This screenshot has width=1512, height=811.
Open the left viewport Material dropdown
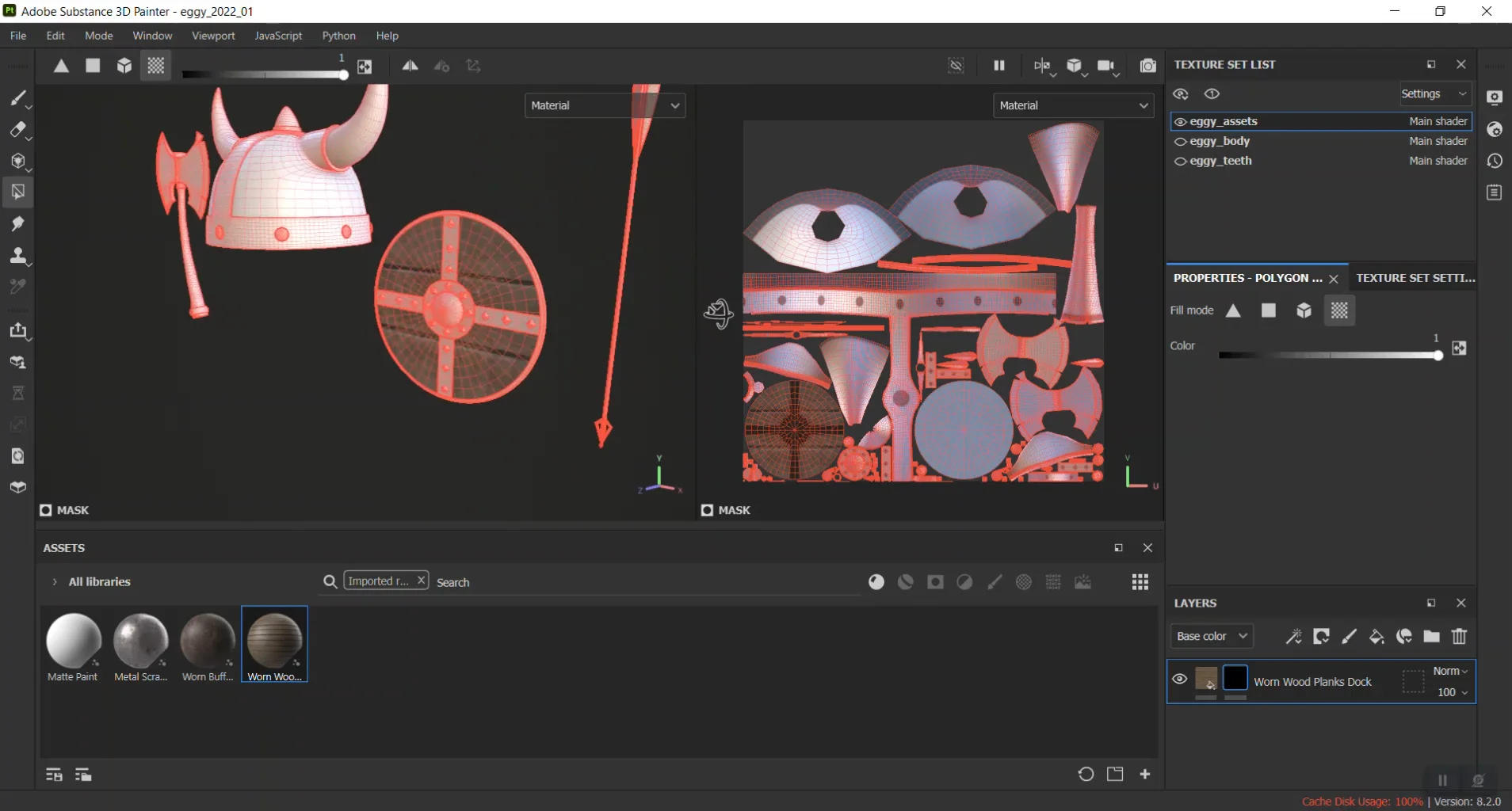(605, 105)
